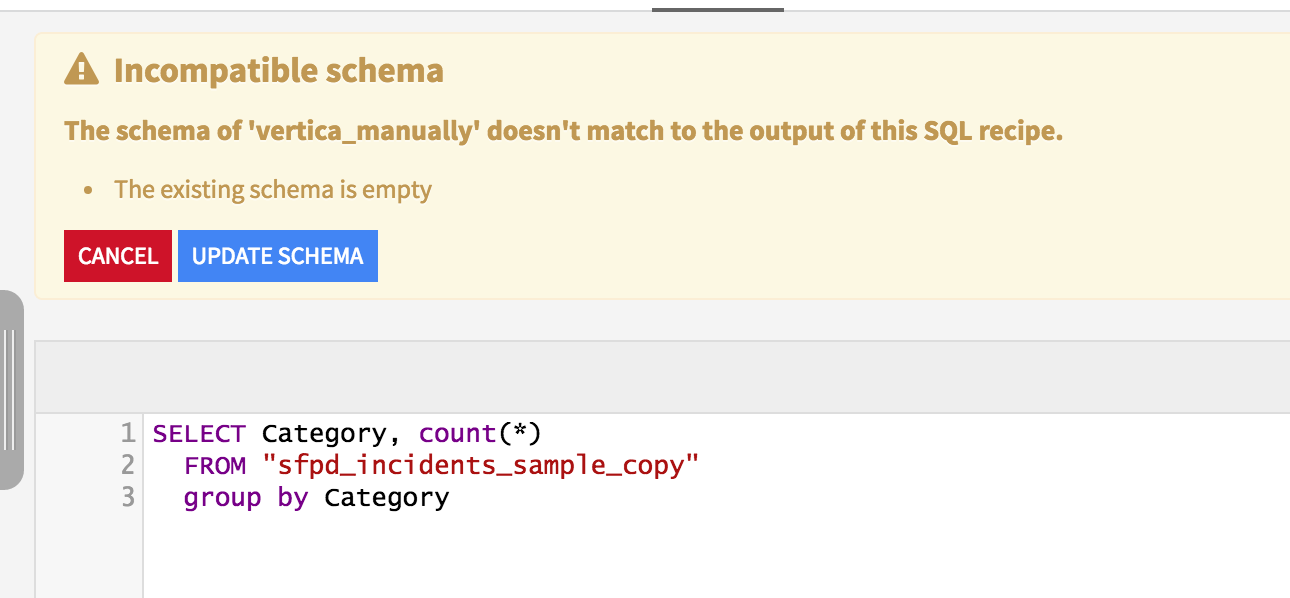Select line number 2 in the gutter
Image resolution: width=1290 pixels, height=598 pixels.
pos(127,465)
